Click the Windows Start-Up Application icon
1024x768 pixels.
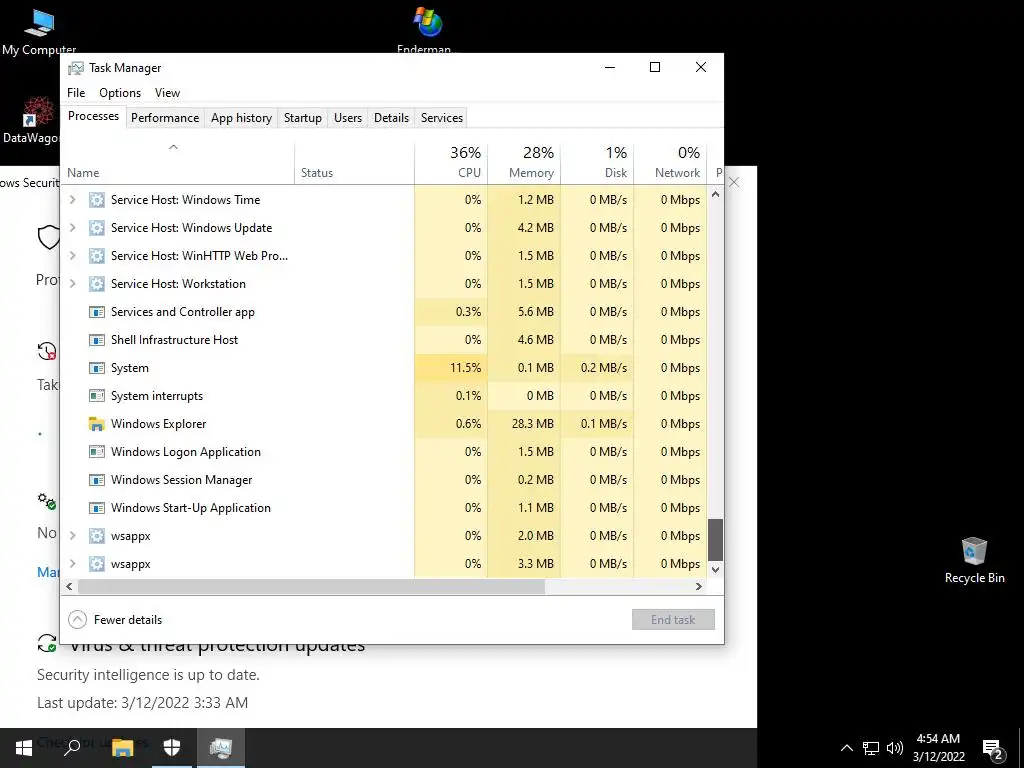tap(97, 508)
